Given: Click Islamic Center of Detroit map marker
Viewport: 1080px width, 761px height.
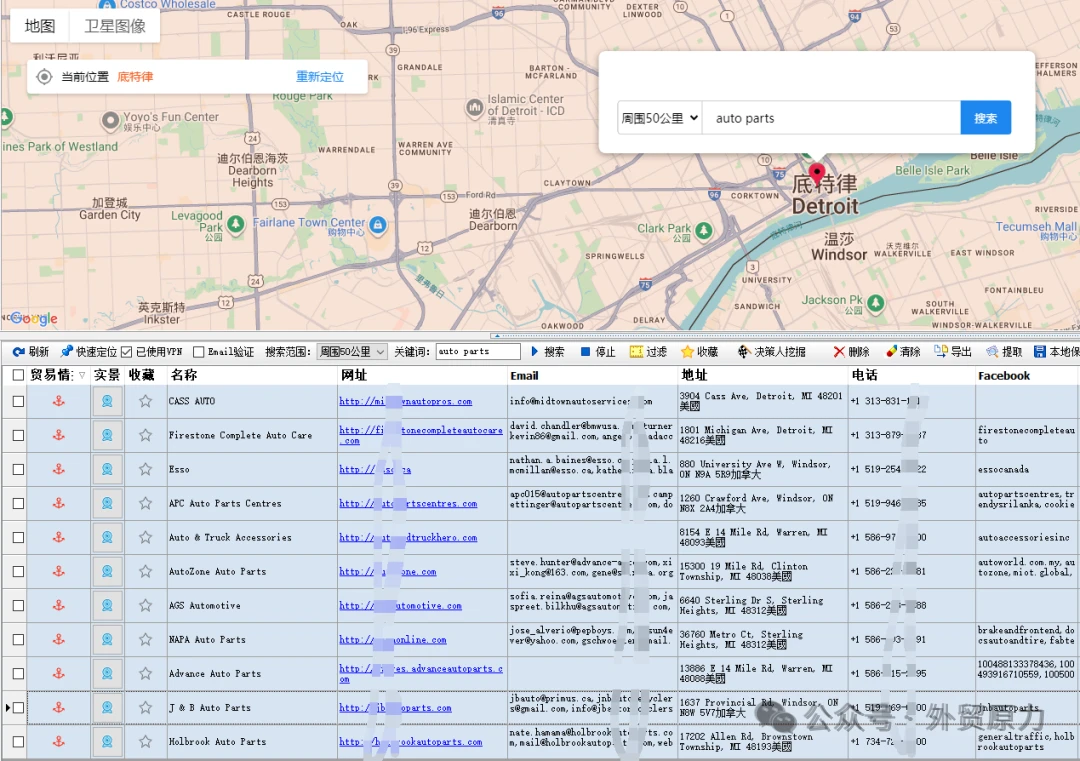Looking at the screenshot, I should click(475, 107).
